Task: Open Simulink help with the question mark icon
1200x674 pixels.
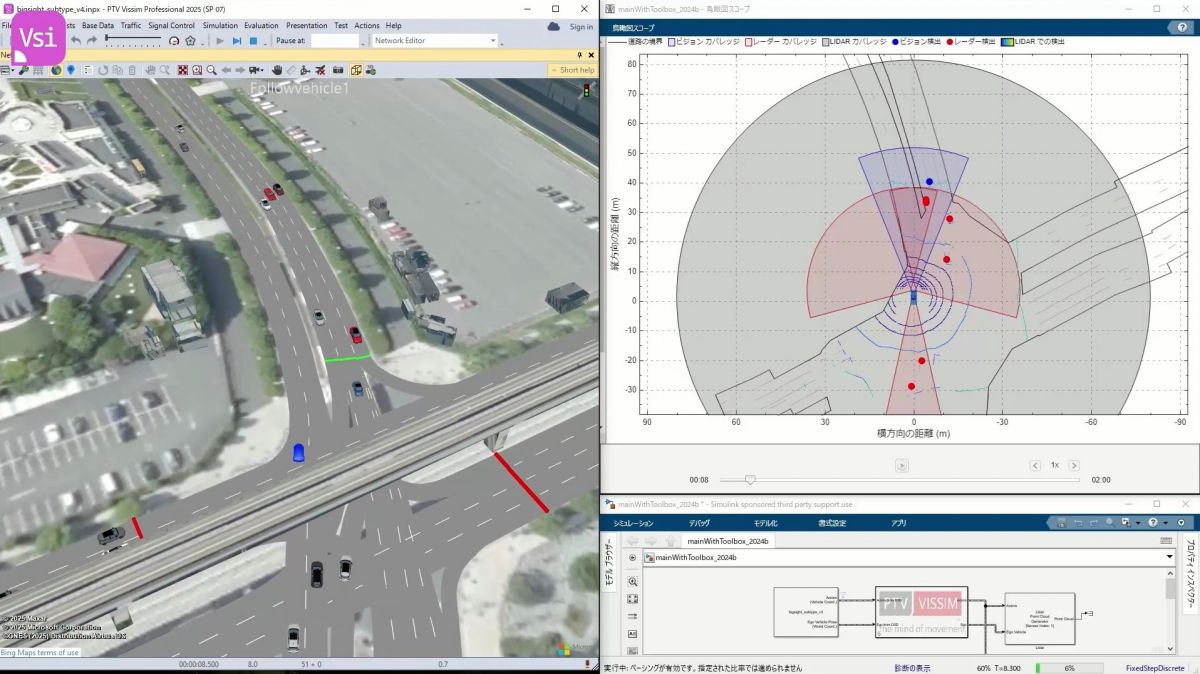Action: pos(1153,523)
